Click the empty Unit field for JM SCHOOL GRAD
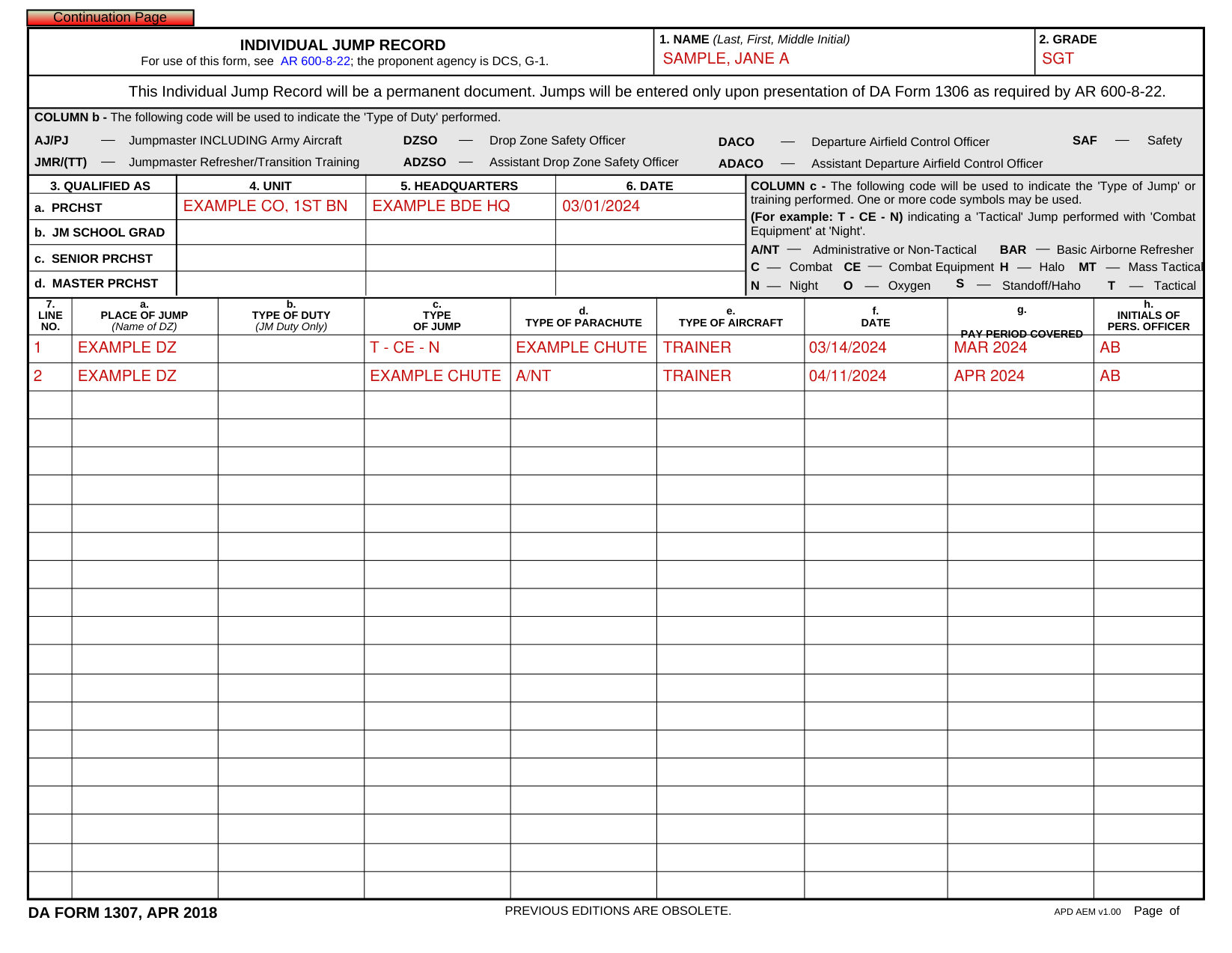 (x=271, y=232)
